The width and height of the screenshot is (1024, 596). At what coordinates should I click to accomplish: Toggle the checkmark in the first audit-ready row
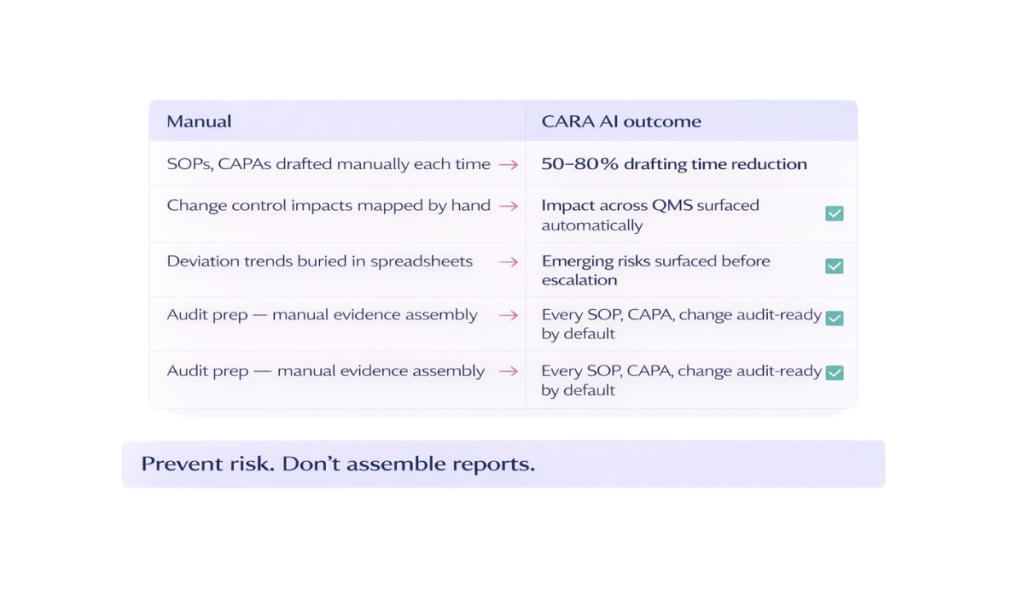pyautogui.click(x=834, y=318)
